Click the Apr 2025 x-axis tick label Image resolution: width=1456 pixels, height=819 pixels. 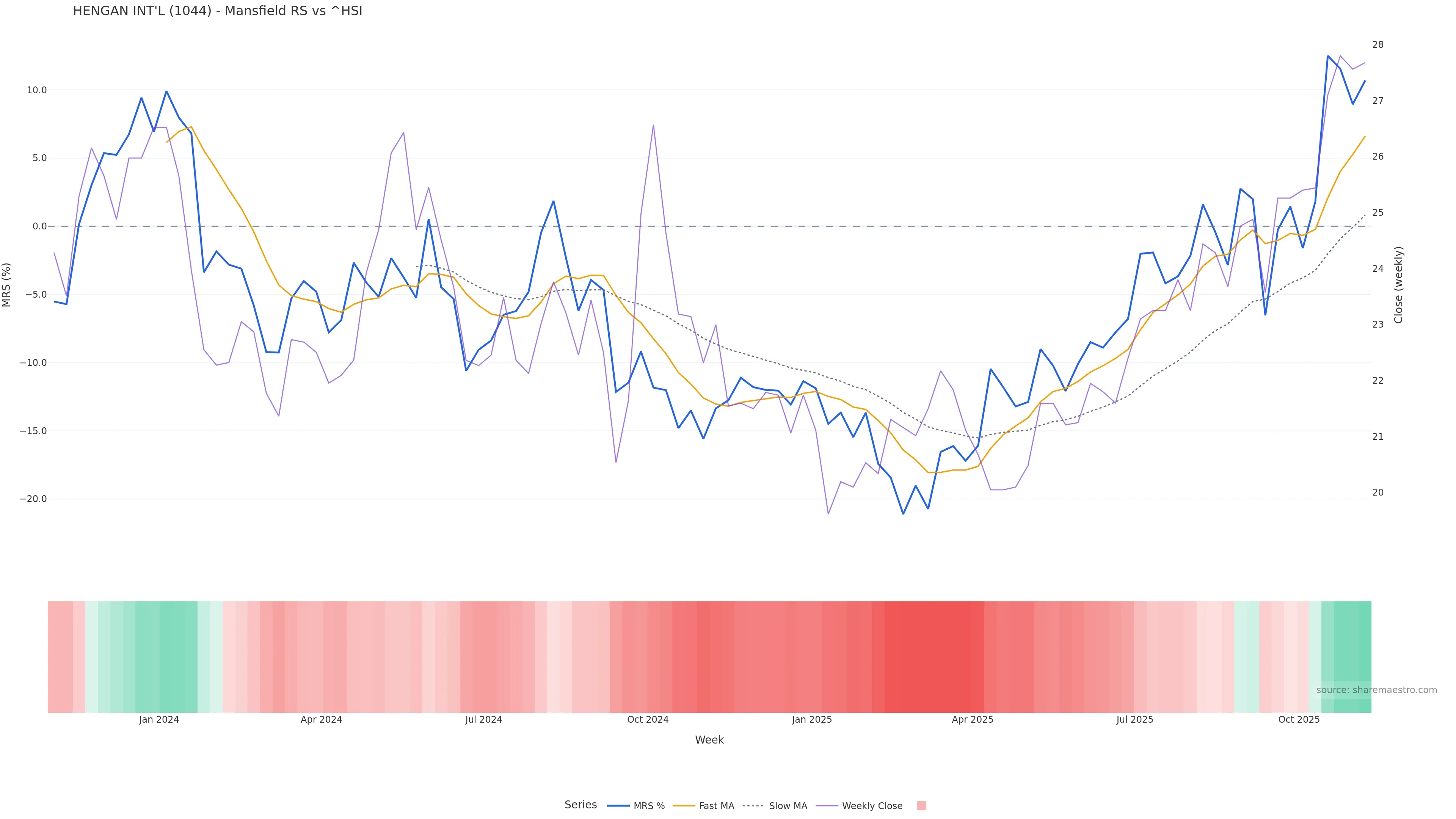[972, 720]
